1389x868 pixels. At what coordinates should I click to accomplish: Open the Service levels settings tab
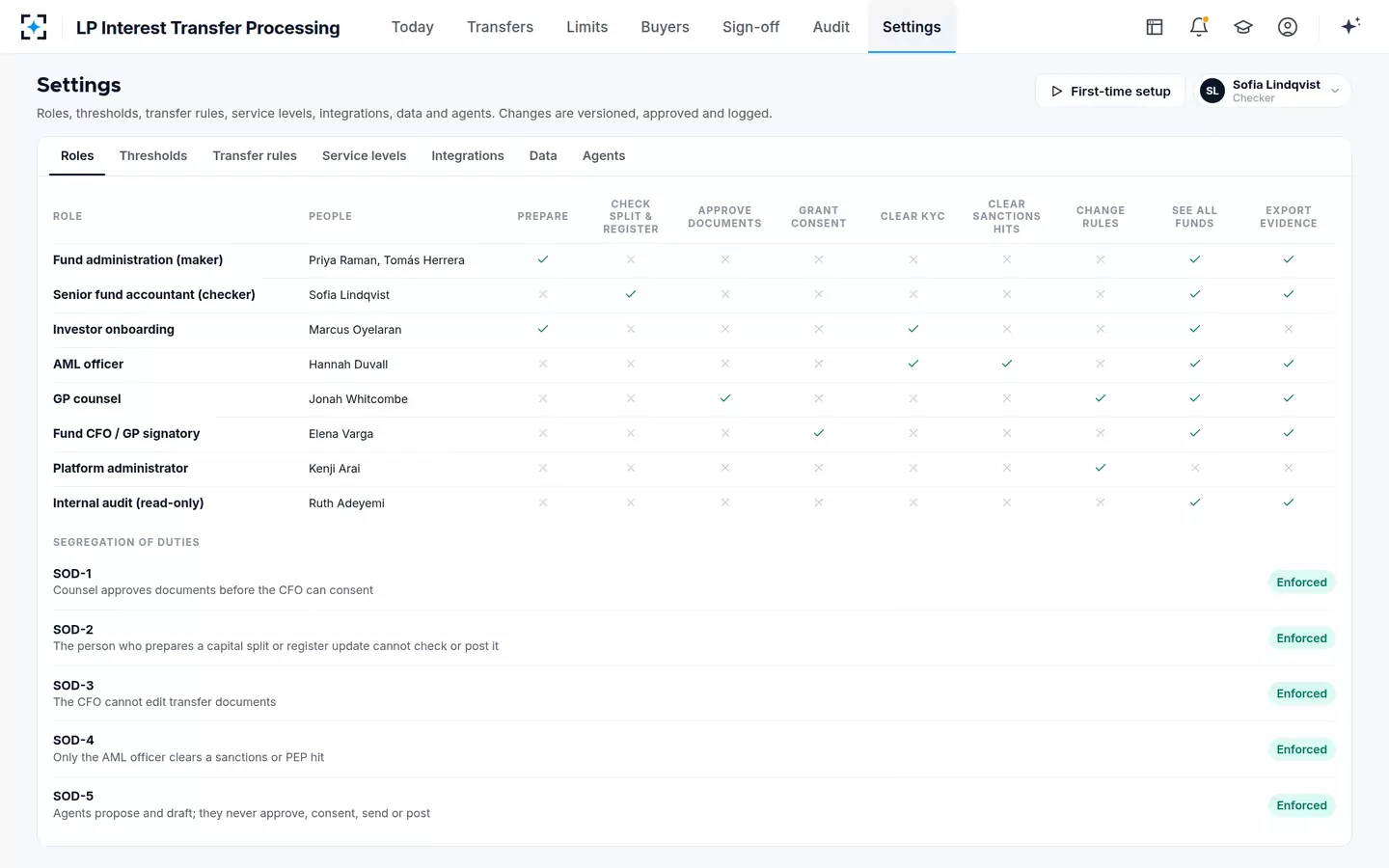coord(365,156)
